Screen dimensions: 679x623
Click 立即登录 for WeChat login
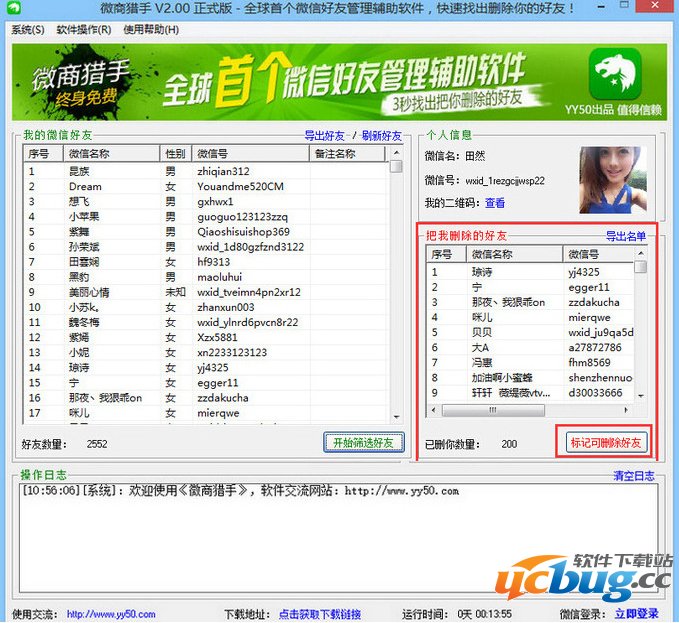[x=636, y=613]
